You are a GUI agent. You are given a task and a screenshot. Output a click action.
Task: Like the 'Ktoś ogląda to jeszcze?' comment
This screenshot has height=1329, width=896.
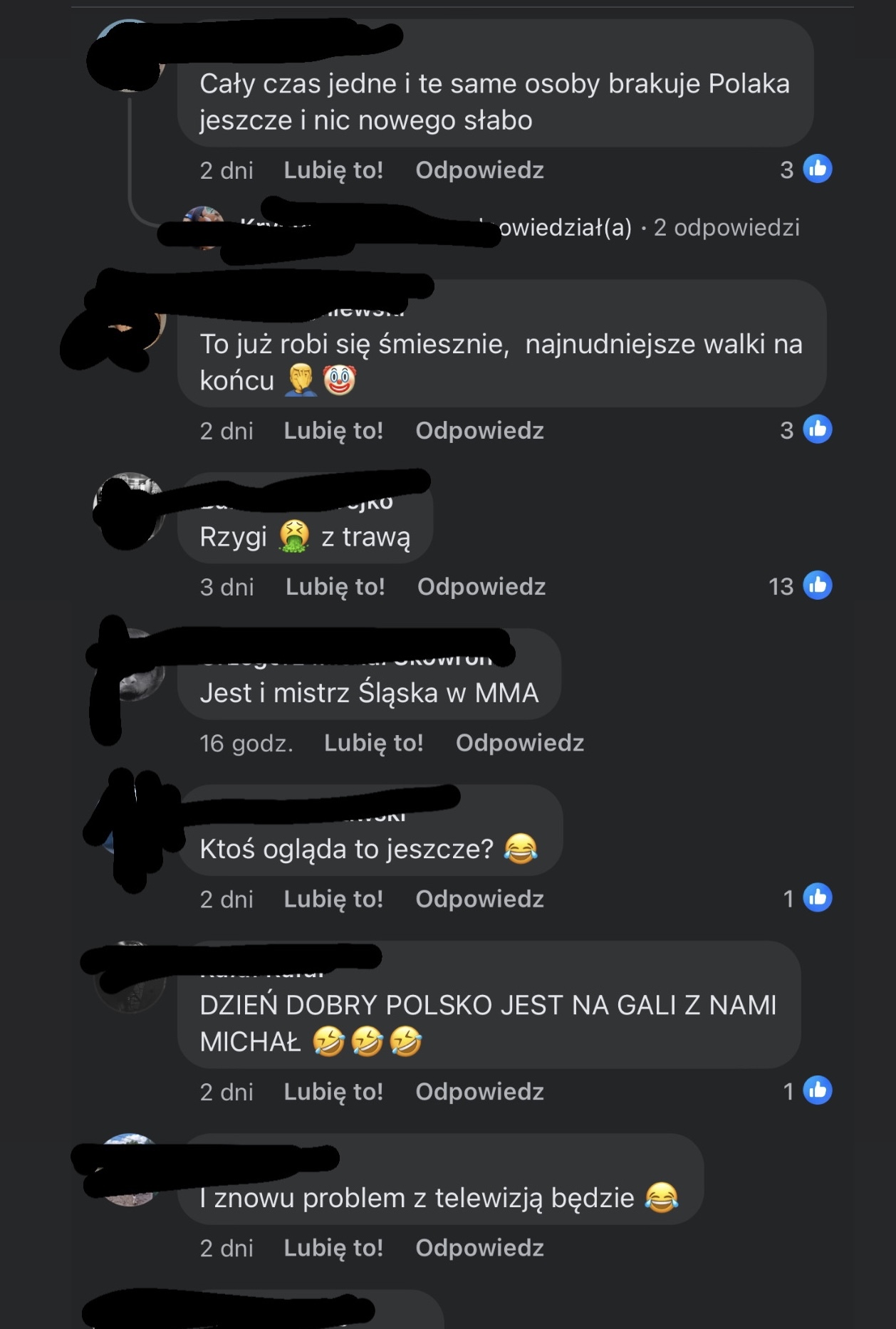pyautogui.click(x=333, y=898)
